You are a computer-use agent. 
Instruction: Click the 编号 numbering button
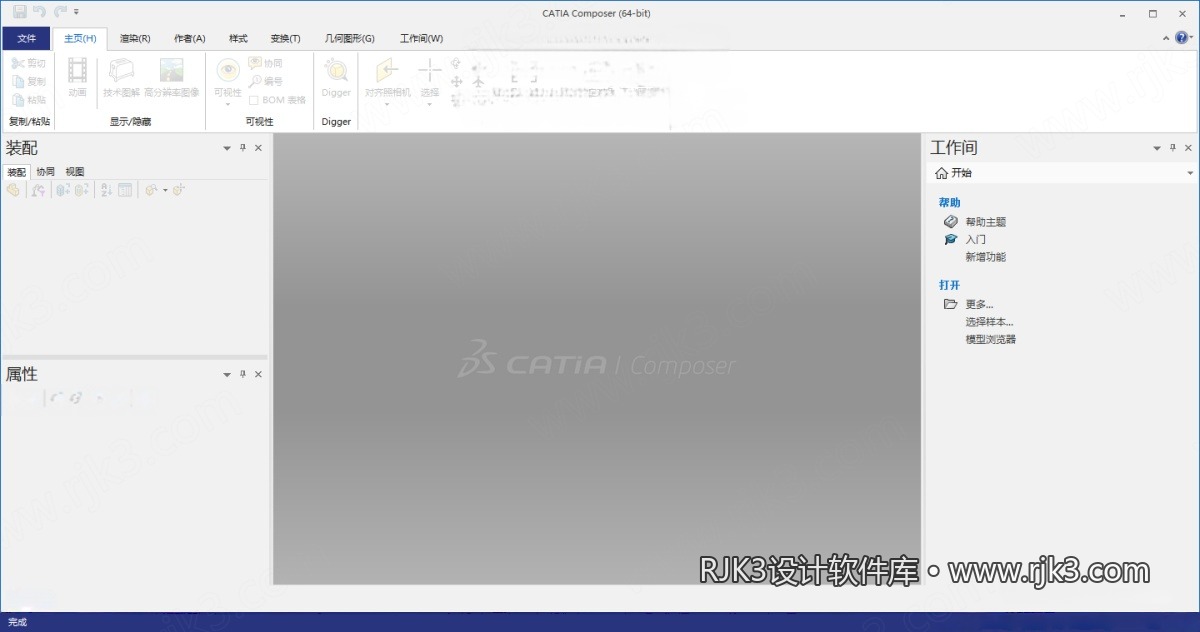point(266,81)
